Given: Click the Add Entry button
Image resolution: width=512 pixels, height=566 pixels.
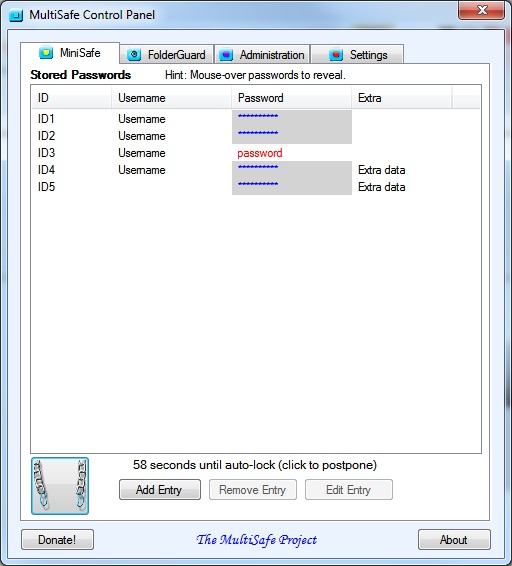Looking at the screenshot, I should (160, 489).
